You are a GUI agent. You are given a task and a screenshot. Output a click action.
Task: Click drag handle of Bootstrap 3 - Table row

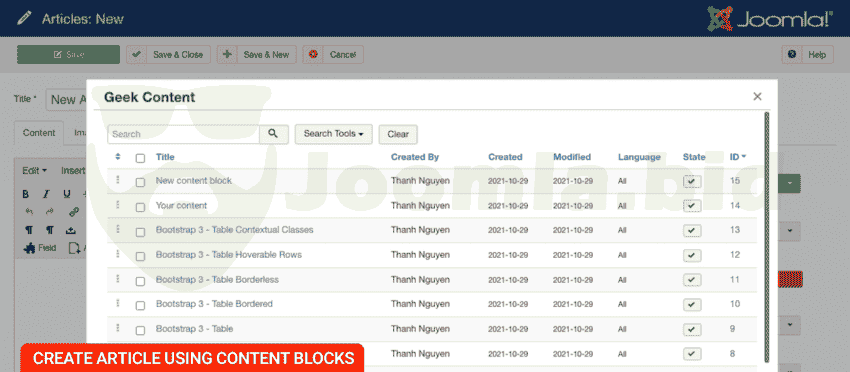tap(118, 328)
